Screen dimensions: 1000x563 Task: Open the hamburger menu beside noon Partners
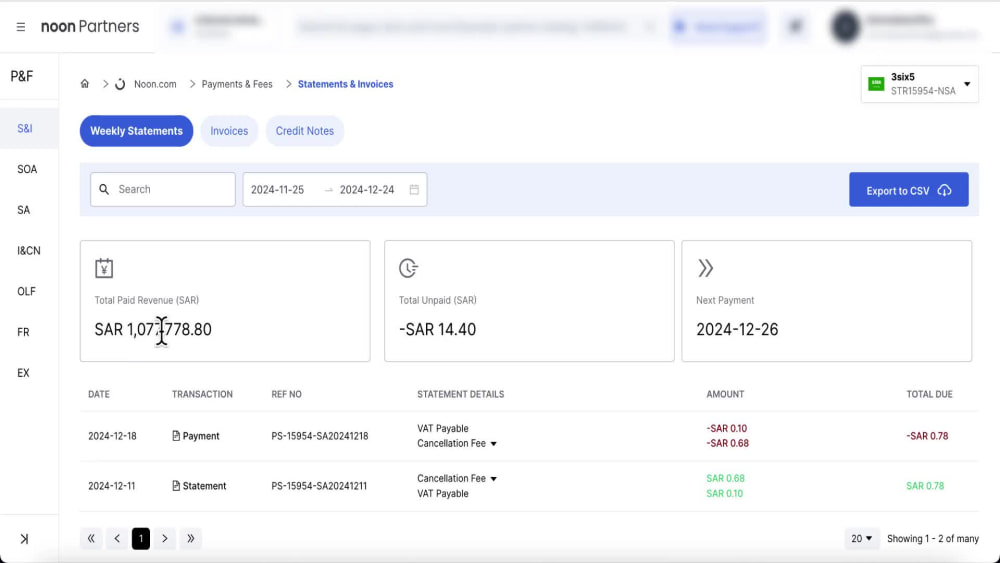(x=21, y=27)
